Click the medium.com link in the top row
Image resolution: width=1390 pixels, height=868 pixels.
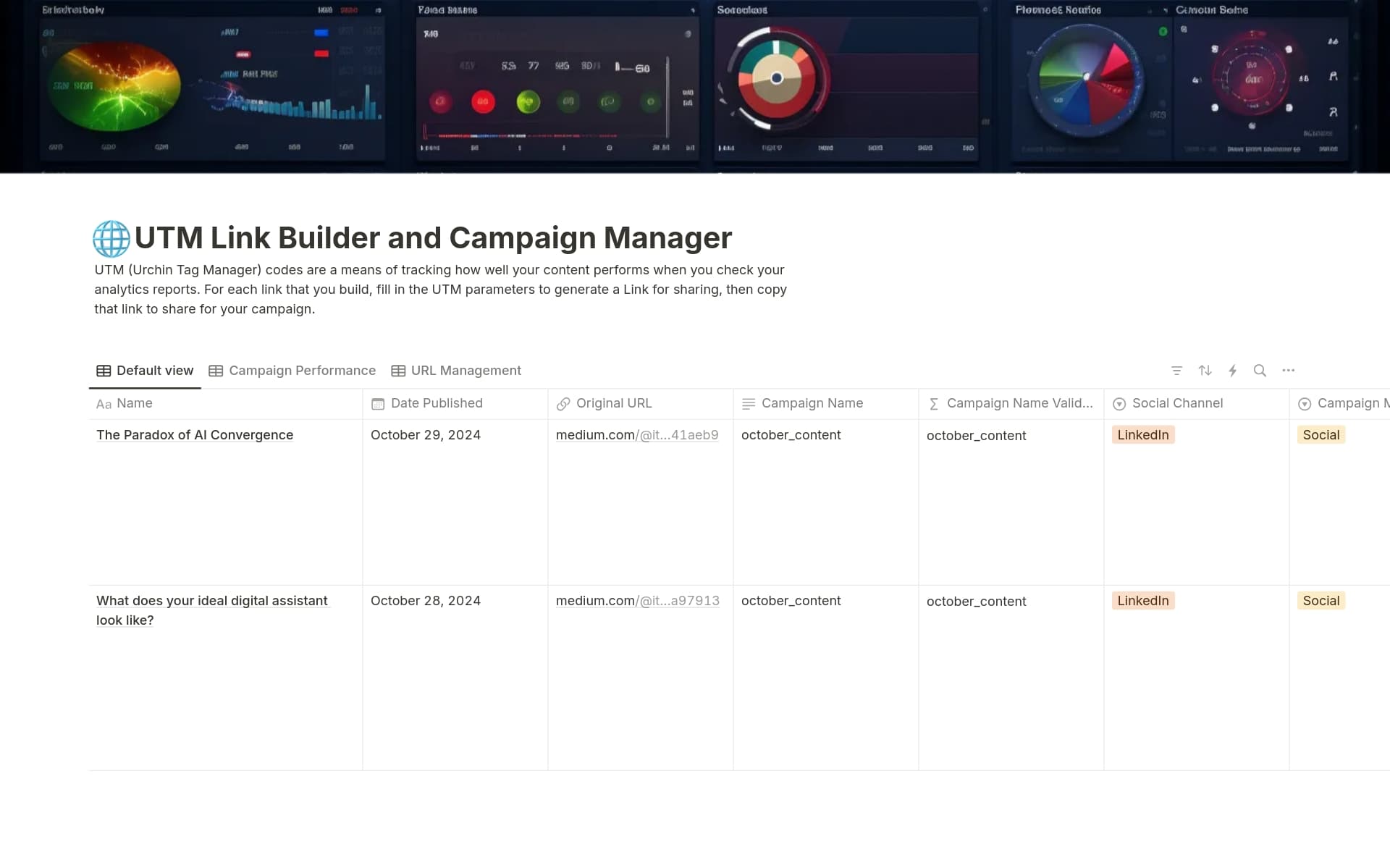(x=637, y=434)
